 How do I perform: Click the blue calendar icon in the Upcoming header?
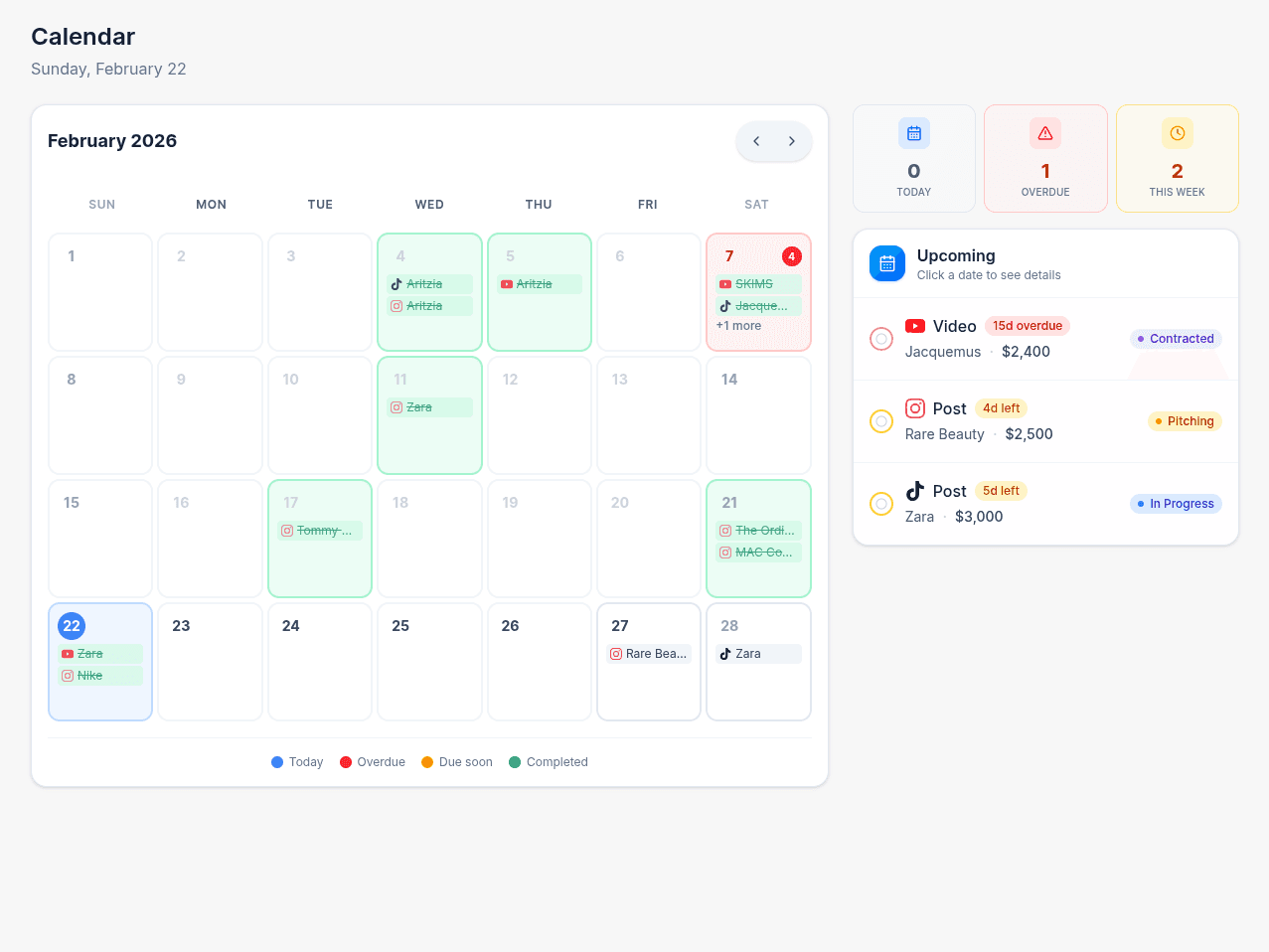[x=886, y=263]
